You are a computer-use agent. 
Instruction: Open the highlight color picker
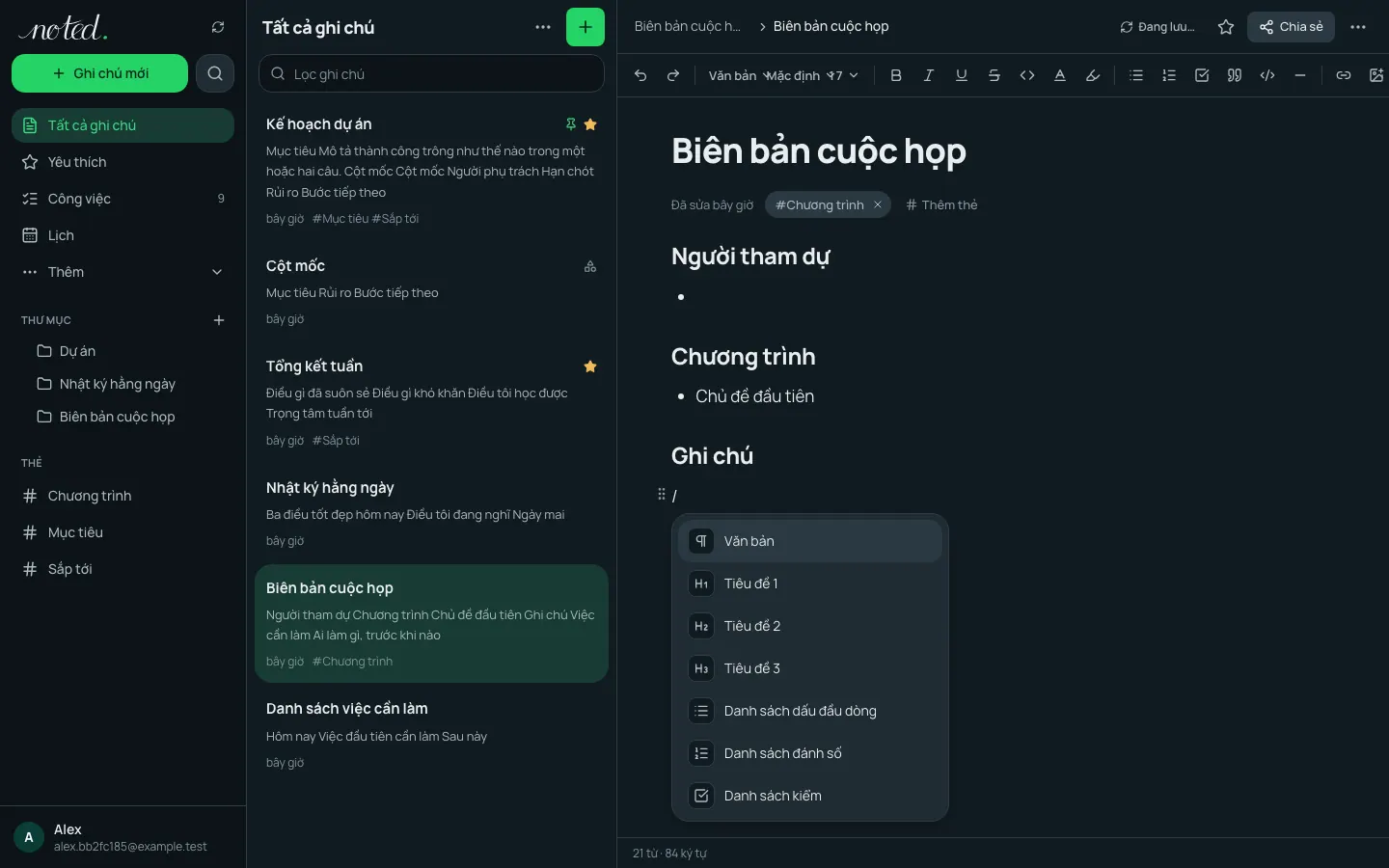1093,75
